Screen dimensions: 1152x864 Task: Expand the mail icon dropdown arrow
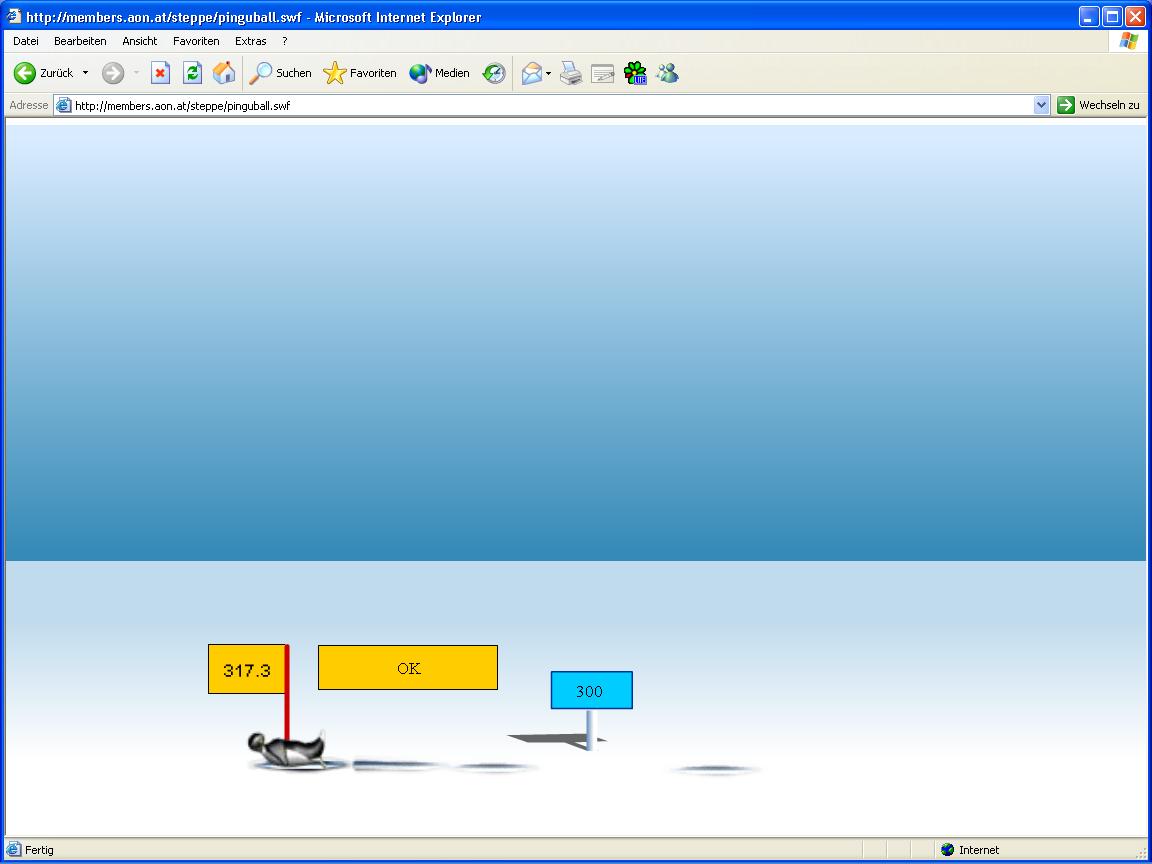549,73
